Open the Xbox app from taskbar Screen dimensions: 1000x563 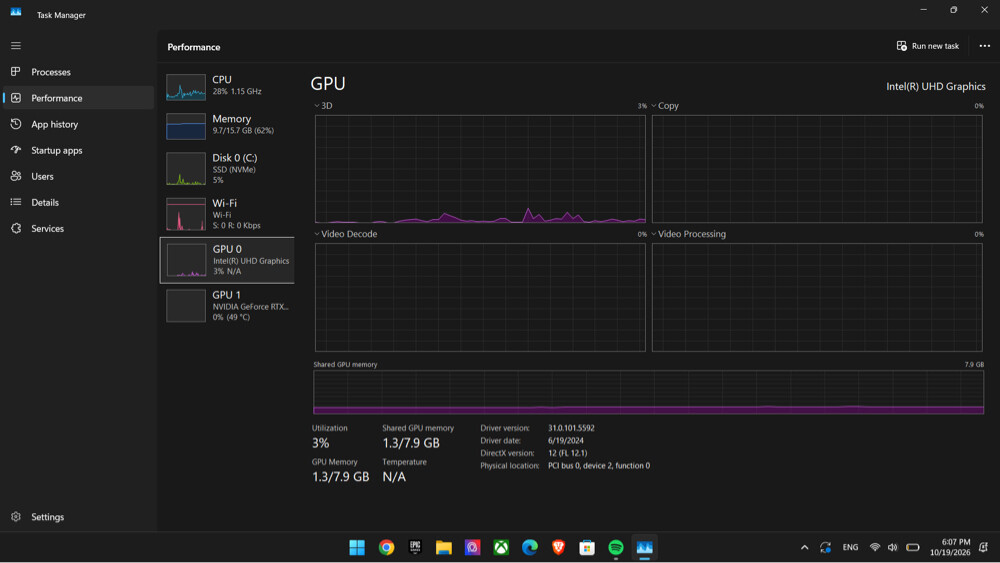501,548
